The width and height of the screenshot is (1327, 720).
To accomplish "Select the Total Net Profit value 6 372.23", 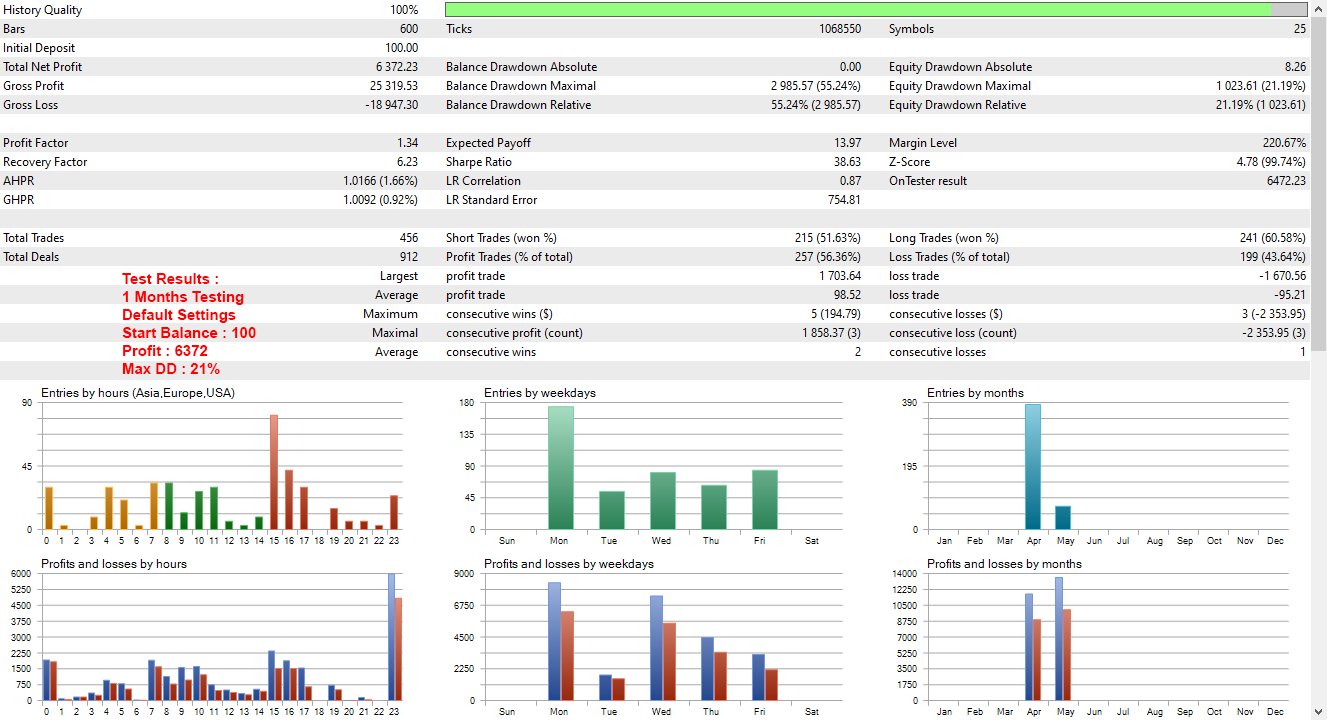I will click(x=397, y=67).
